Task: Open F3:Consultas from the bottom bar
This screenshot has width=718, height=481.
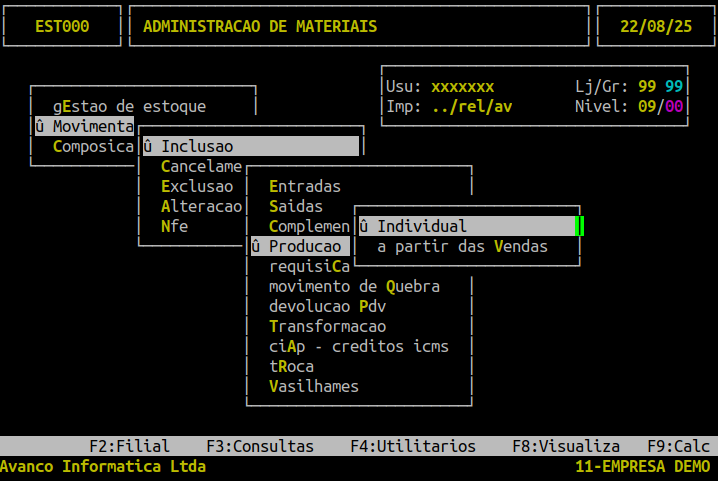Action: click(x=260, y=446)
